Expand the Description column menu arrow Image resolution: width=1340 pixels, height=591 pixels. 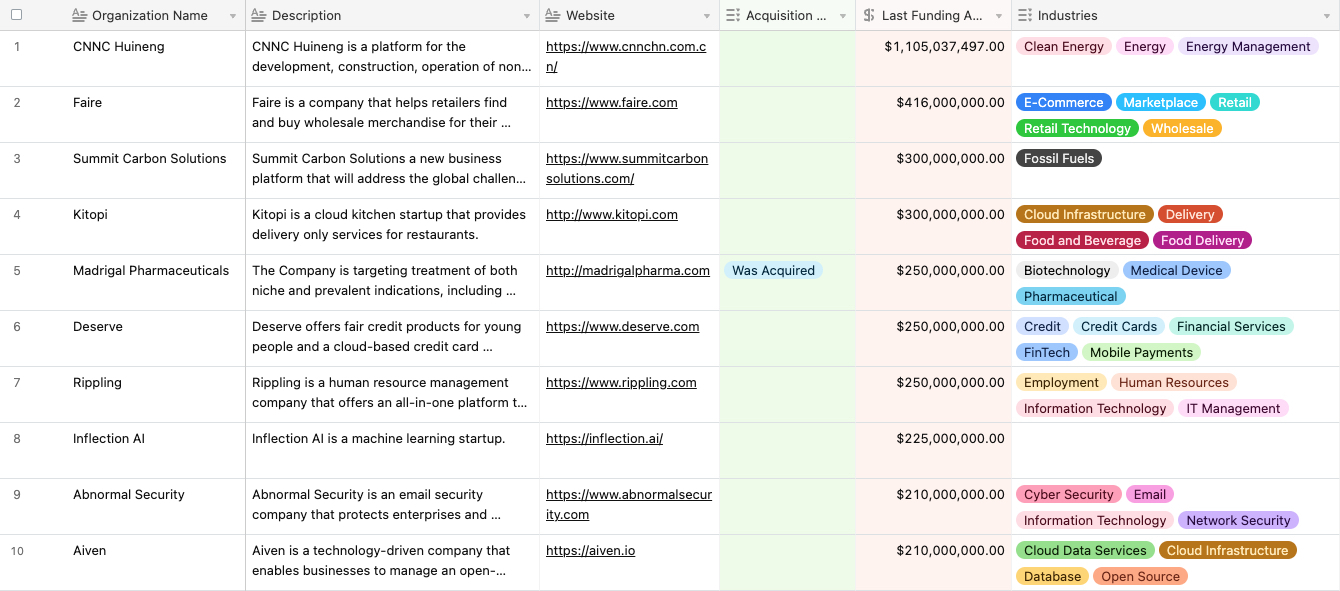coord(527,16)
